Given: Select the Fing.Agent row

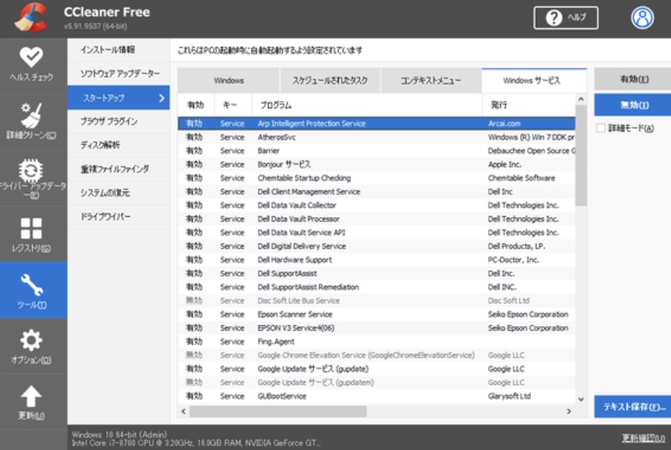Looking at the screenshot, I should (377, 342).
